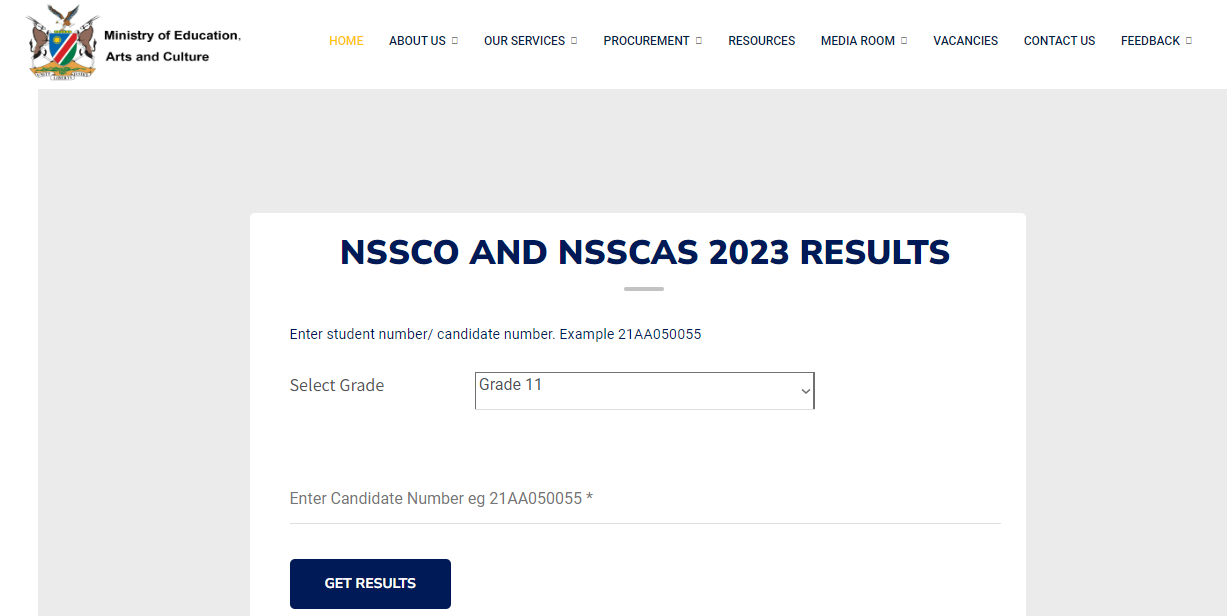Click the Ministry of Education title text
The height and width of the screenshot is (616, 1227).
[174, 44]
